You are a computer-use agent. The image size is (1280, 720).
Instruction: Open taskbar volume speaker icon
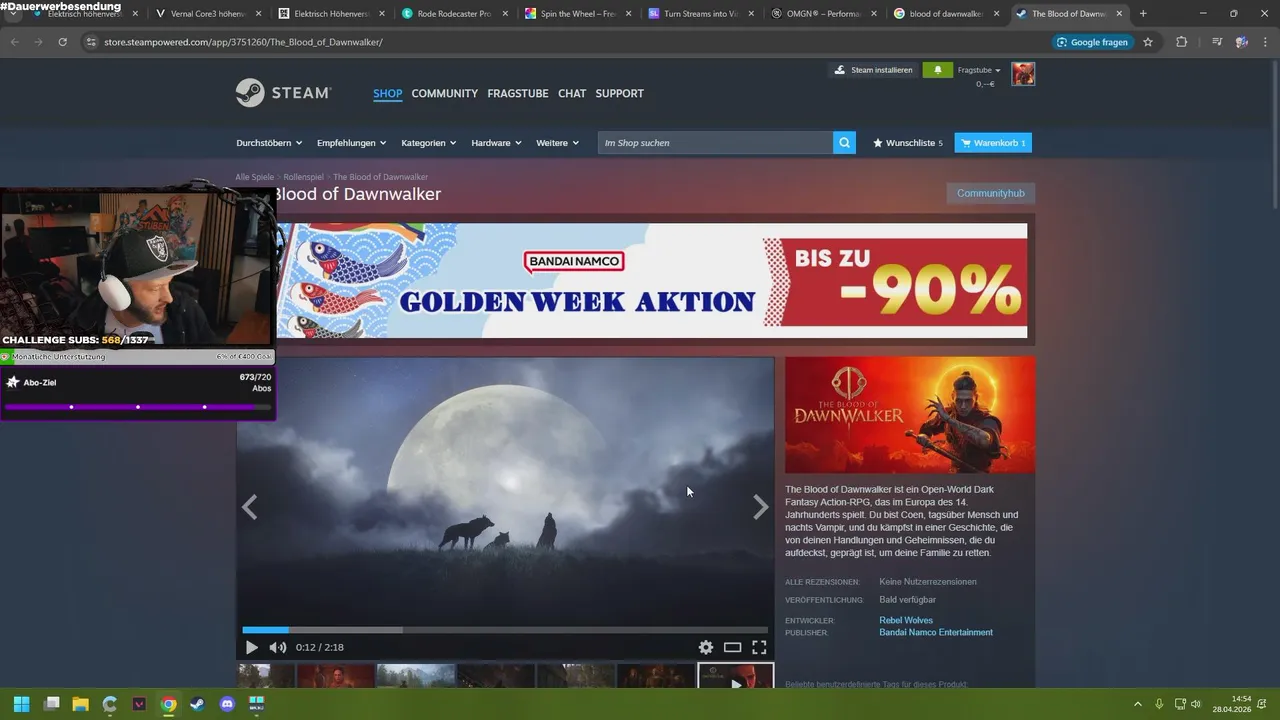[x=1195, y=704]
